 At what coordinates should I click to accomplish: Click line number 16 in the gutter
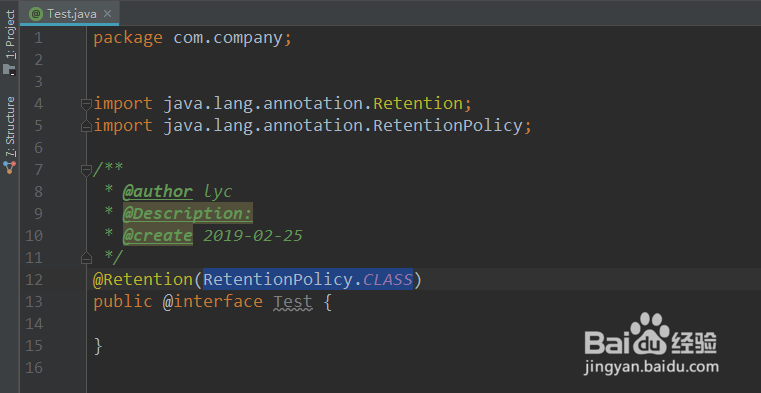(x=33, y=368)
